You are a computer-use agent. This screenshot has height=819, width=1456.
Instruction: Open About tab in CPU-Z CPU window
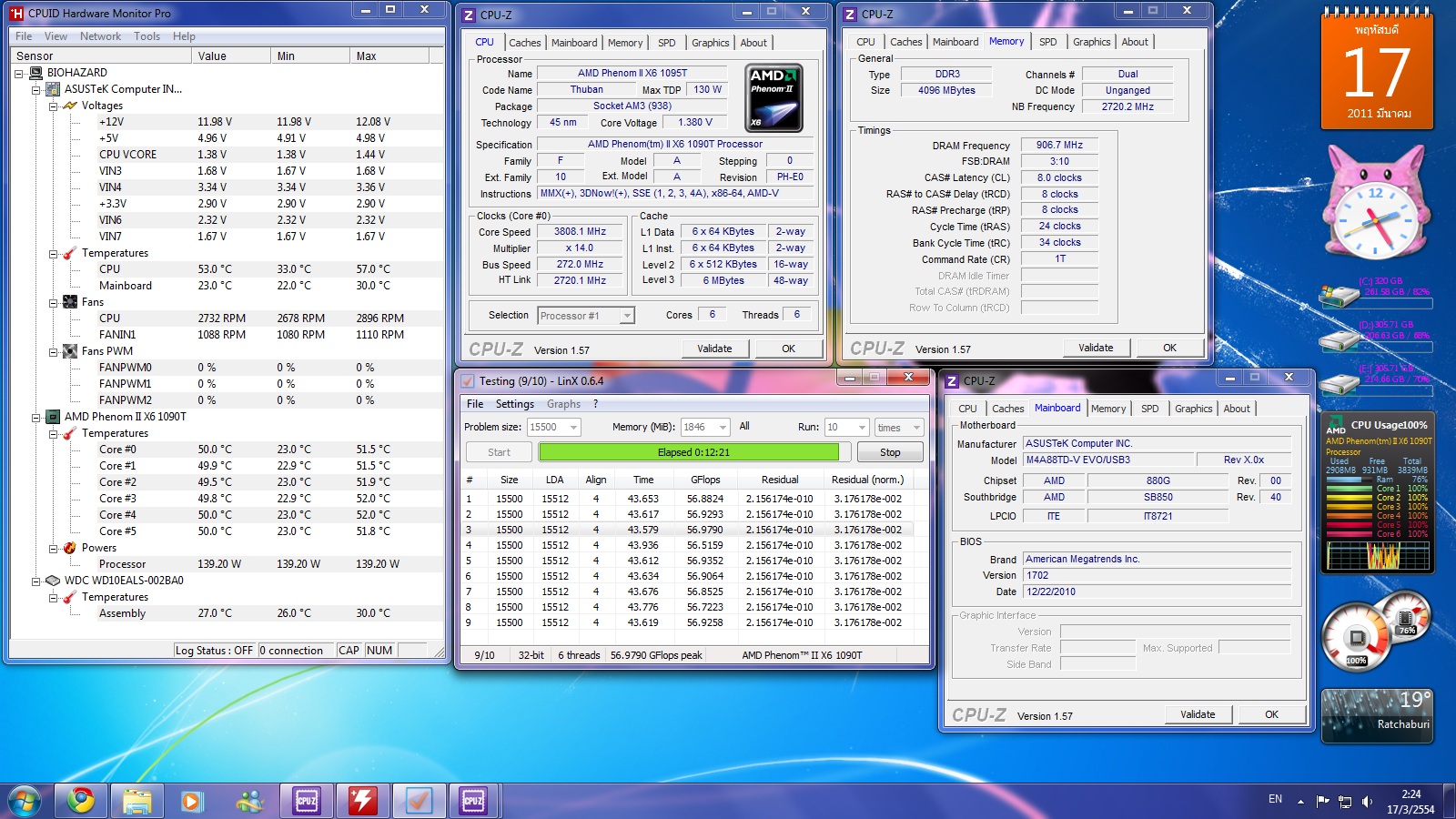click(x=753, y=43)
